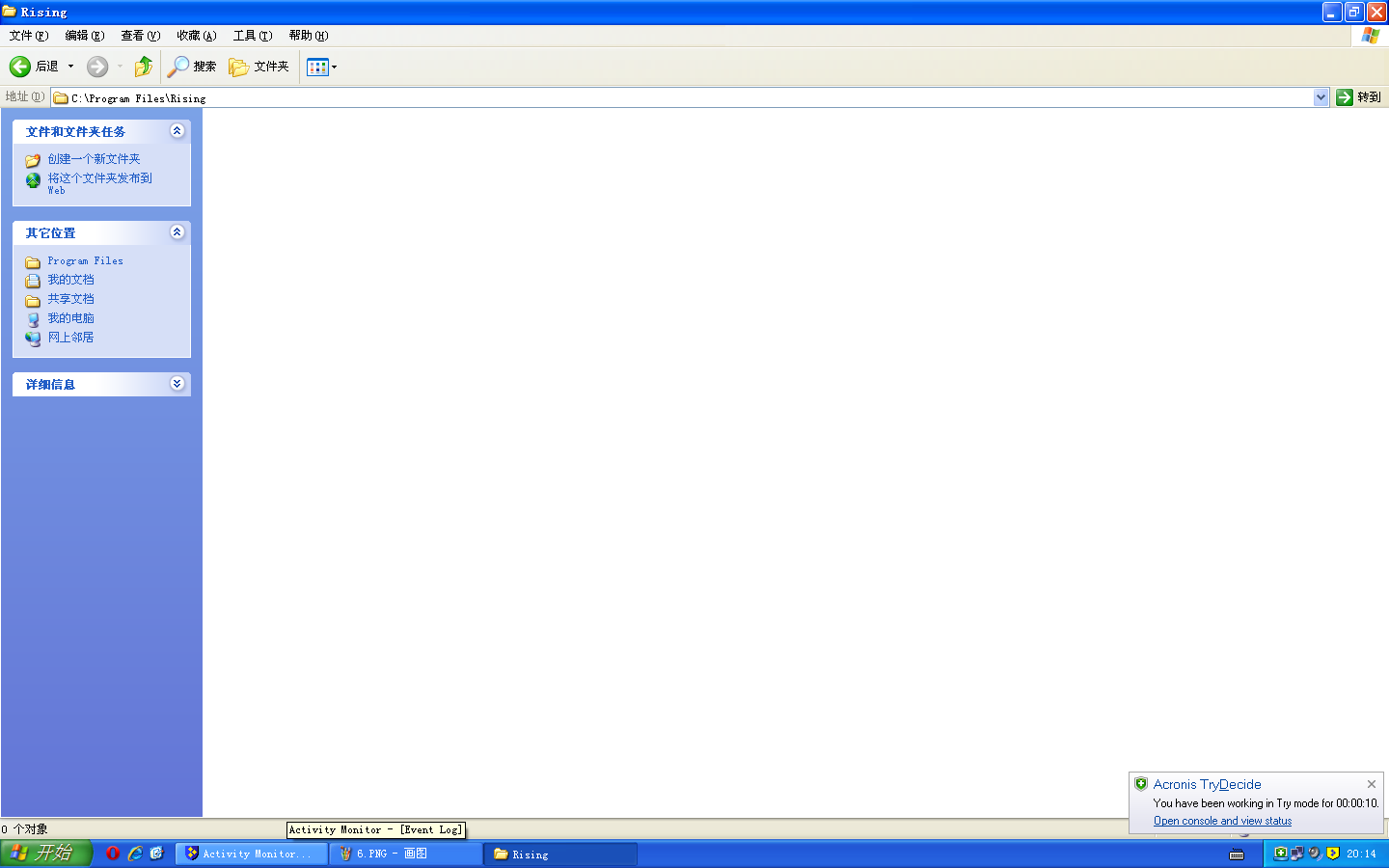Open the 查看 (V) menu

click(x=140, y=36)
